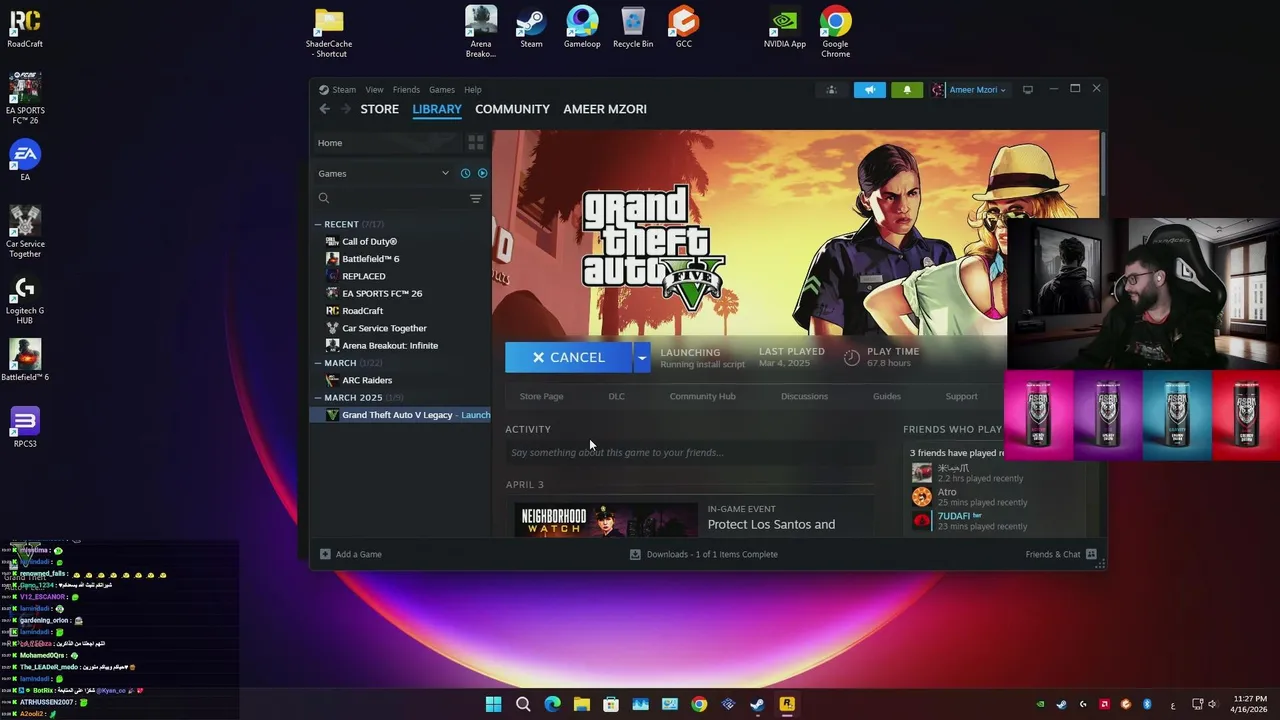This screenshot has width=1280, height=720.
Task: Open Add a Game plus icon
Action: tap(325, 554)
